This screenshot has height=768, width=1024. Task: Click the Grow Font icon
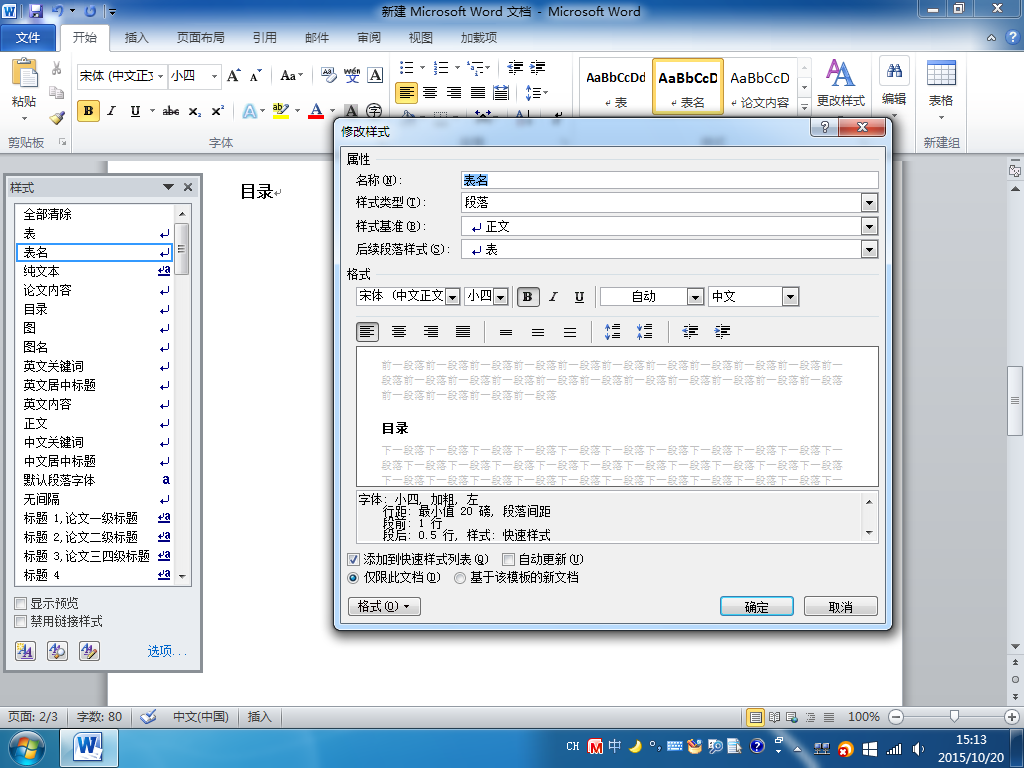233,76
